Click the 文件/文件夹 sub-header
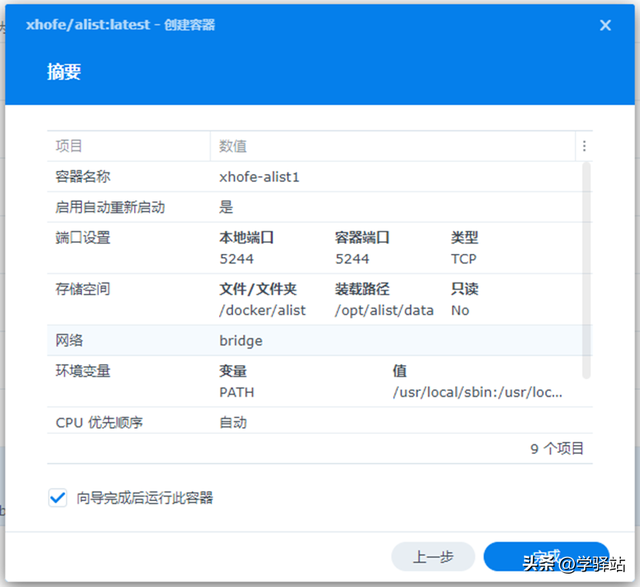The height and width of the screenshot is (587, 640). [258, 289]
